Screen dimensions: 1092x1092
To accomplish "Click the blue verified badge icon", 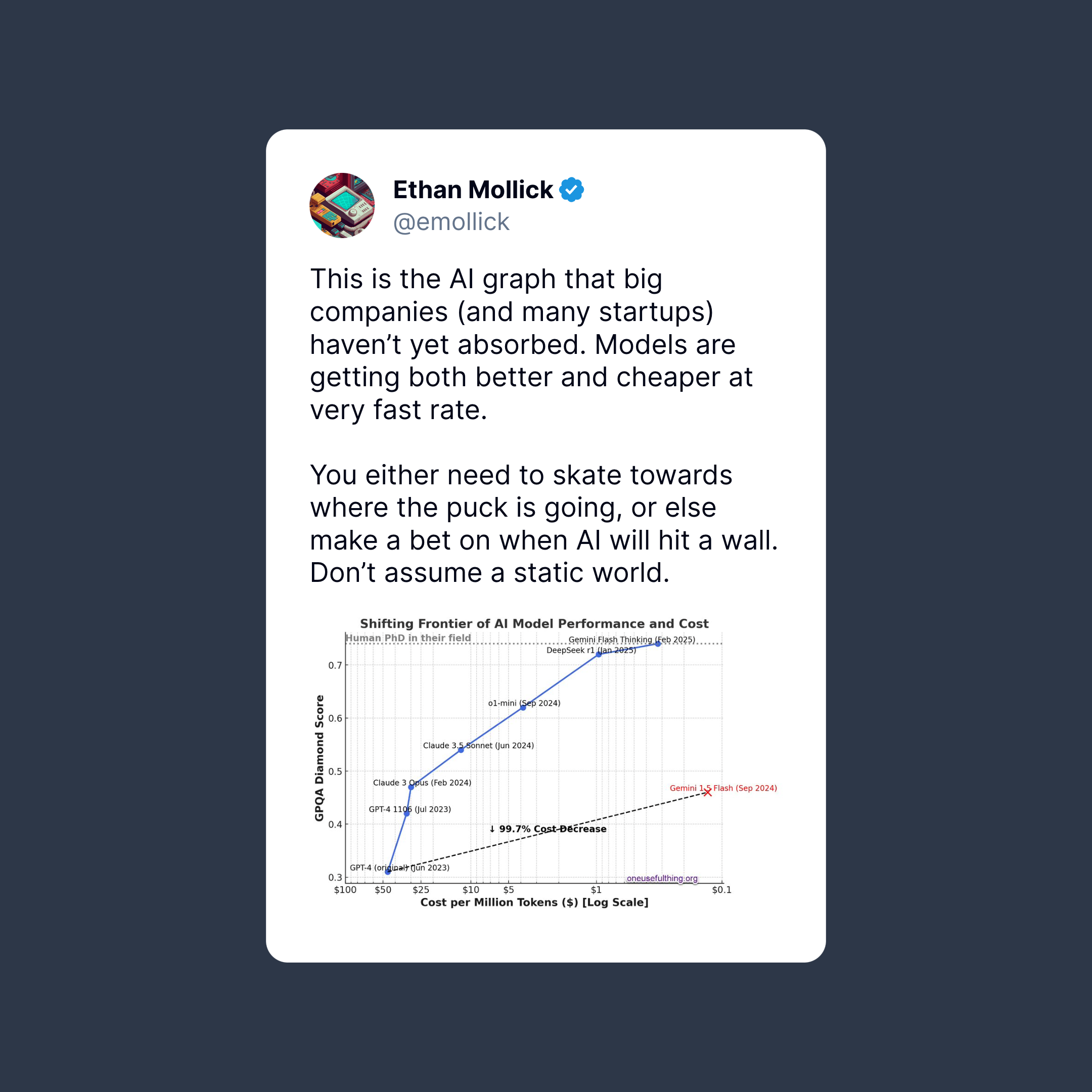I will [571, 190].
